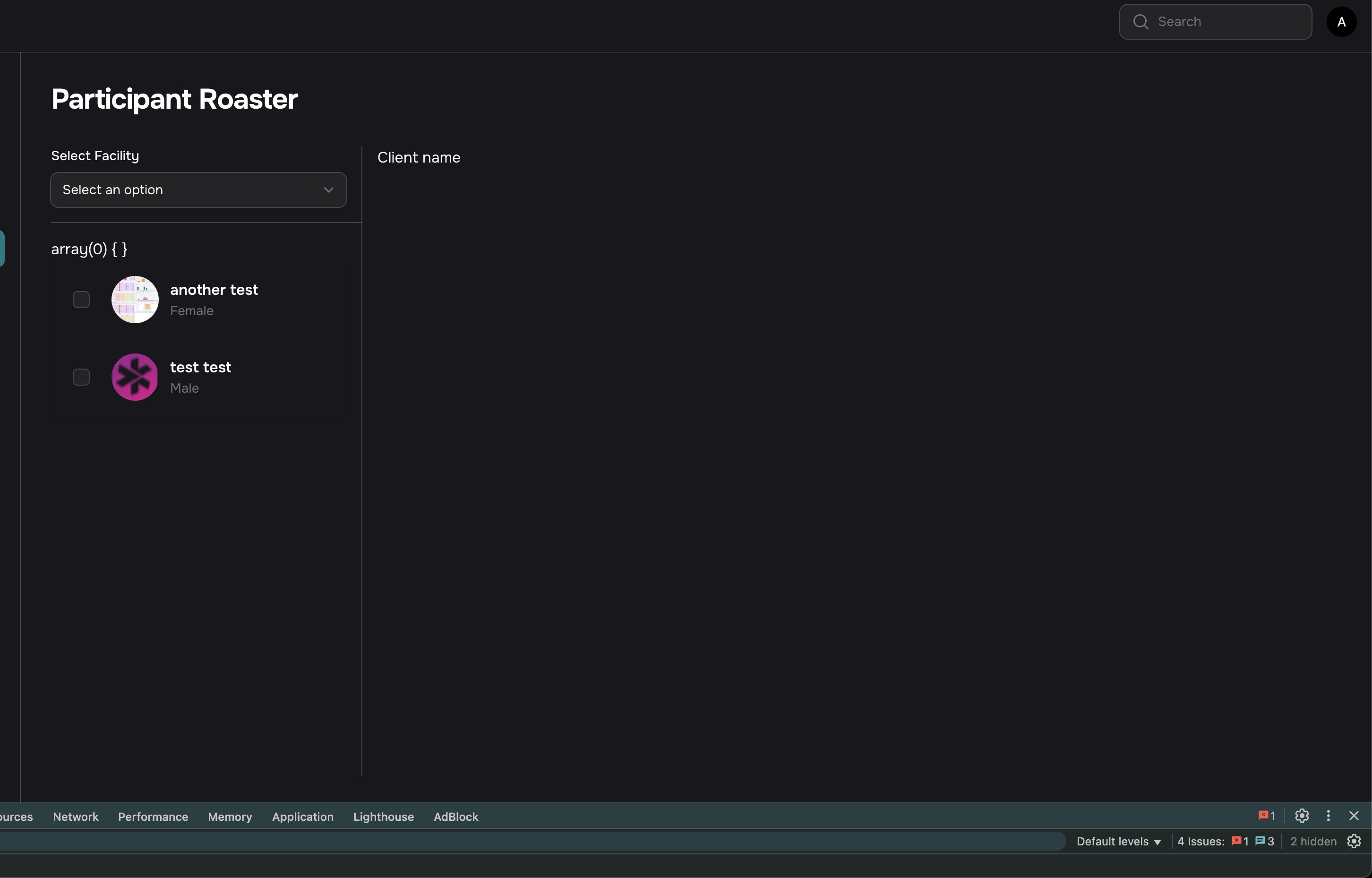Open DevTools three-dot customize menu
This screenshot has width=1372, height=878.
coord(1328,816)
